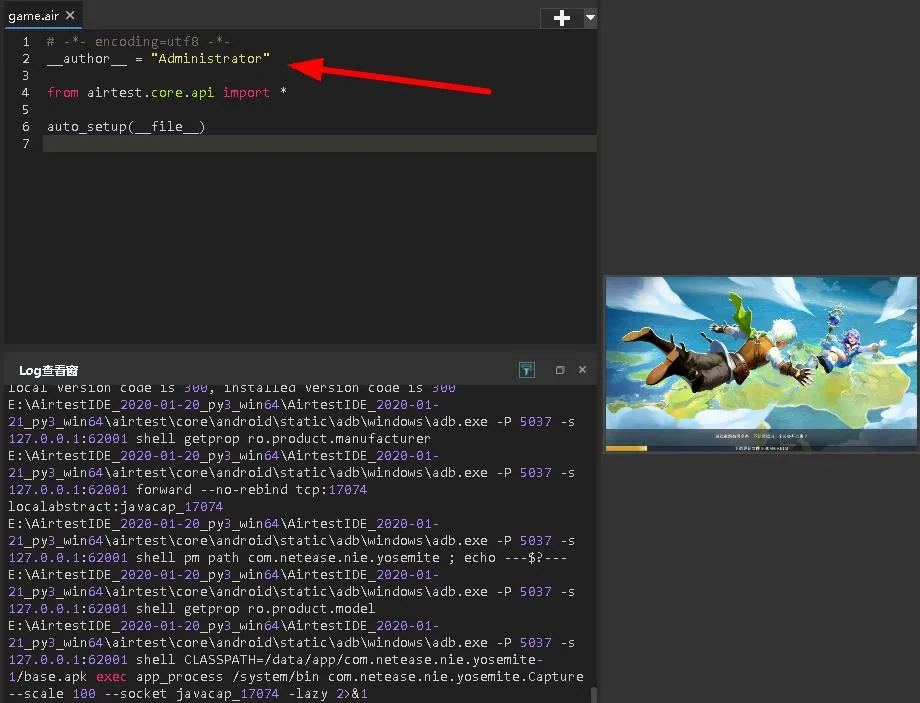Image resolution: width=920 pixels, height=703 pixels.
Task: Add a new script with plus button
Action: click(562, 18)
